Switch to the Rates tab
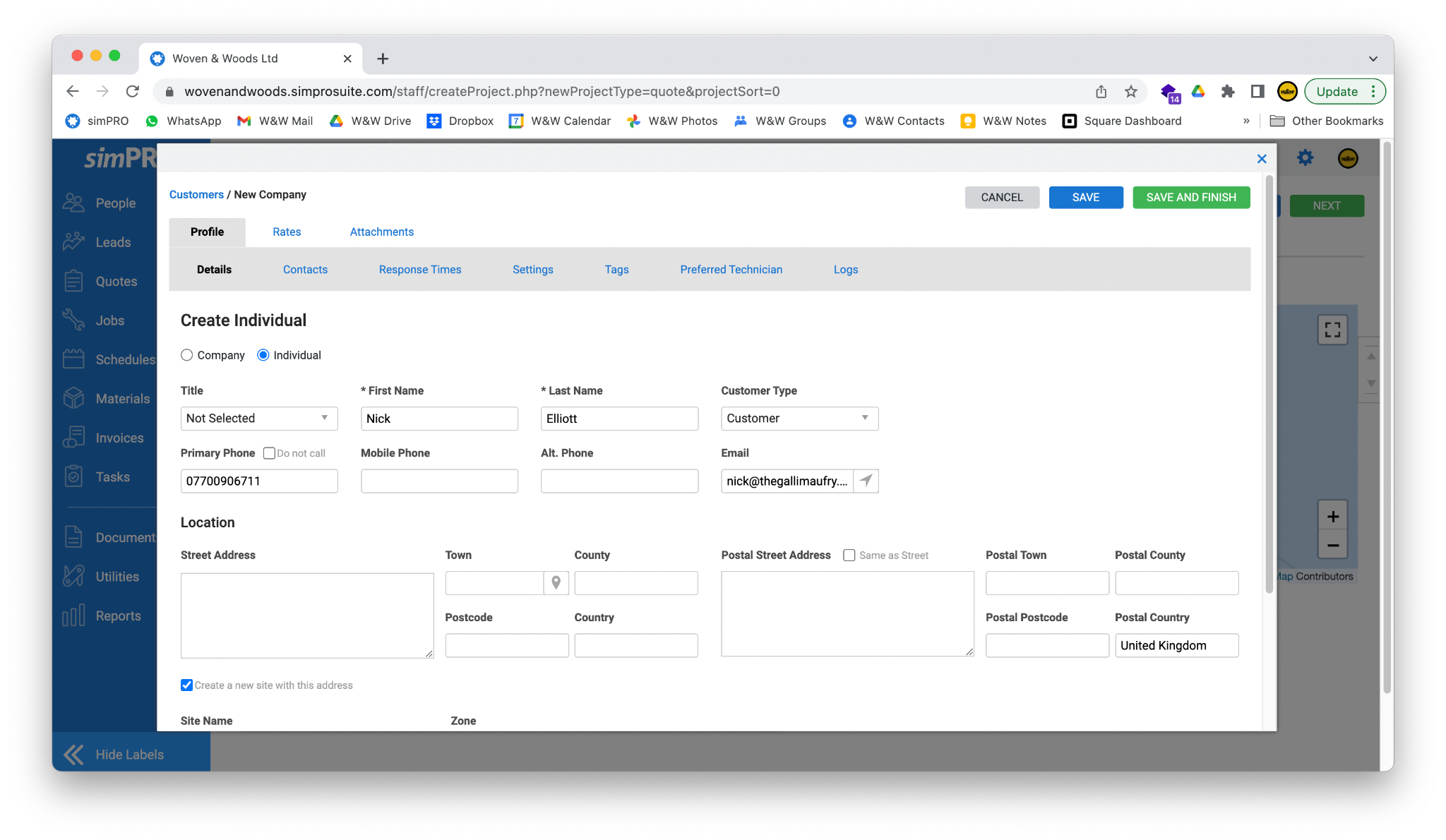This screenshot has height=840, width=1446. coord(287,232)
